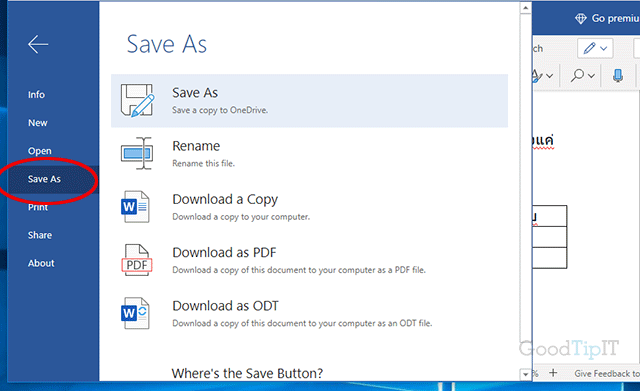640x391 pixels.
Task: Click Go premium with the diamond icon
Action: pyautogui.click(x=607, y=18)
